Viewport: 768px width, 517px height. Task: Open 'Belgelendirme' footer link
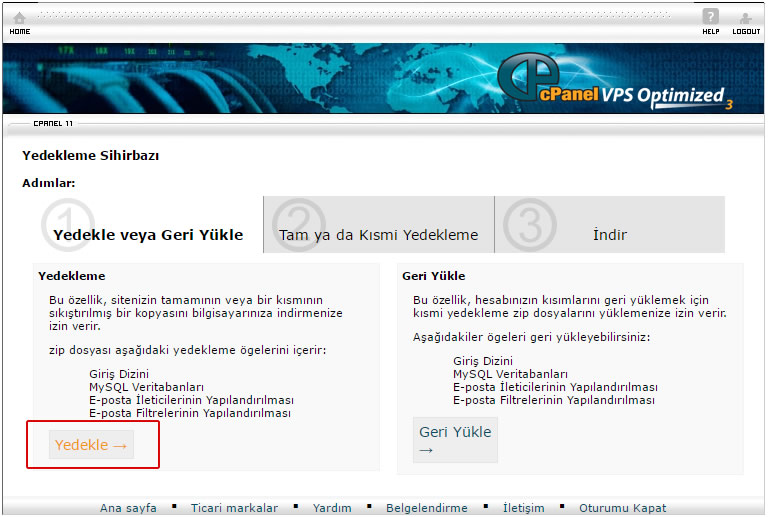(428, 508)
